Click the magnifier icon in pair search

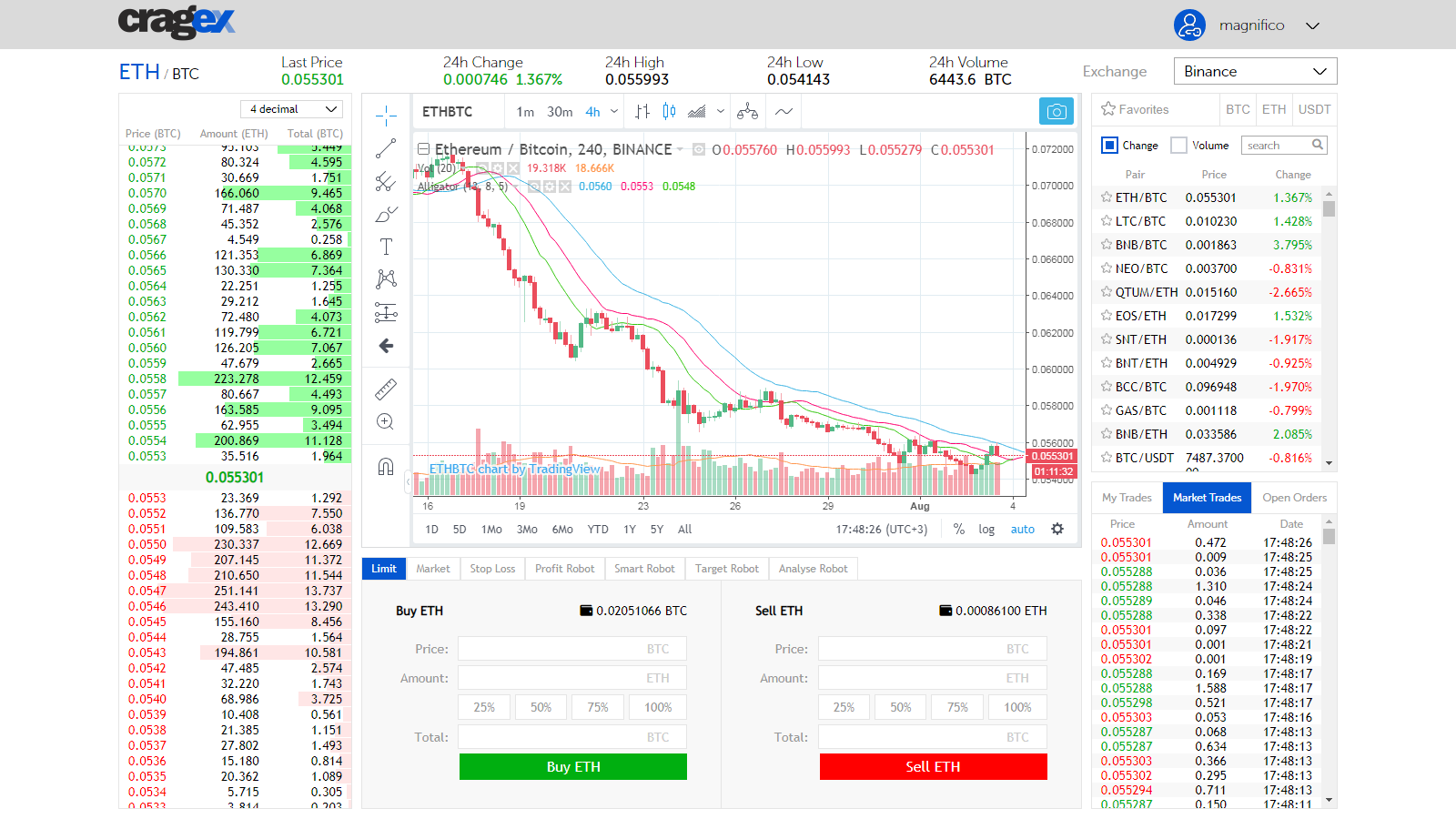point(1317,145)
